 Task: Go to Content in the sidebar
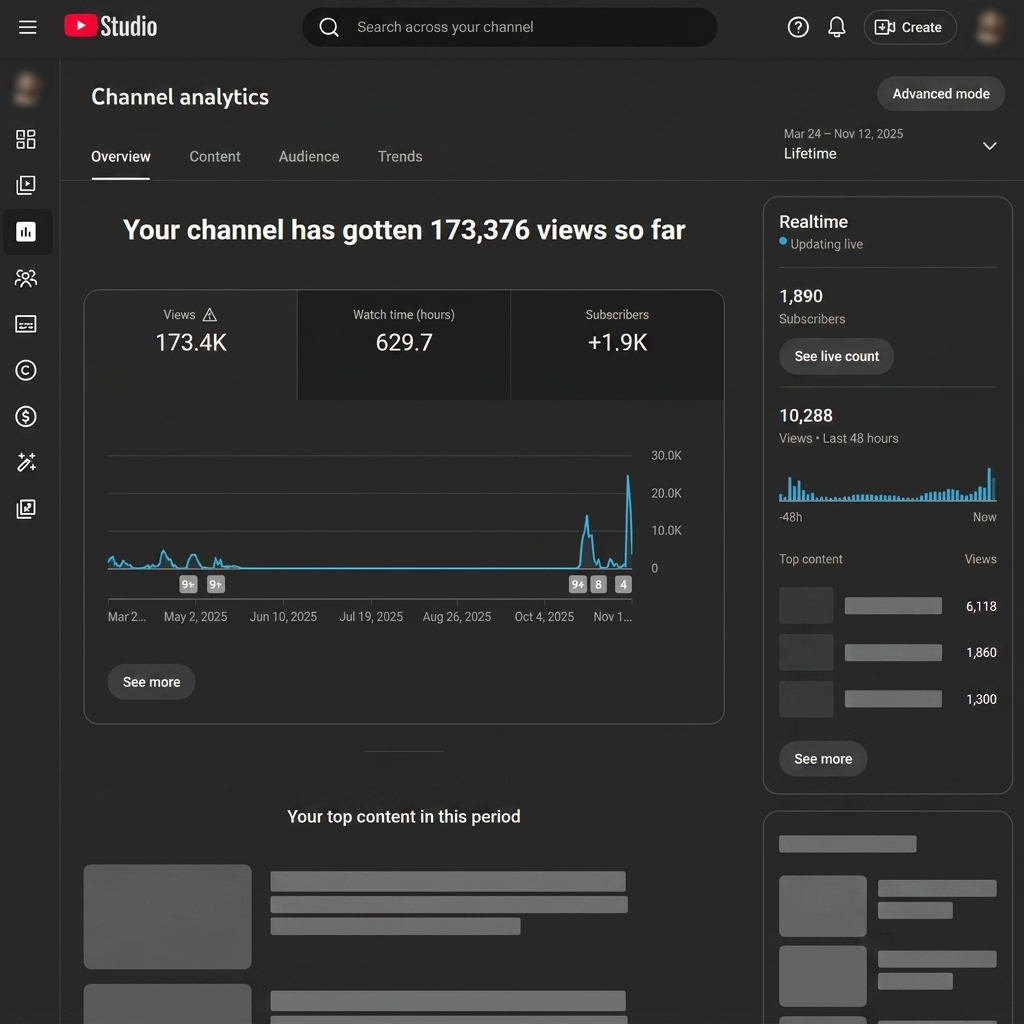(26, 185)
